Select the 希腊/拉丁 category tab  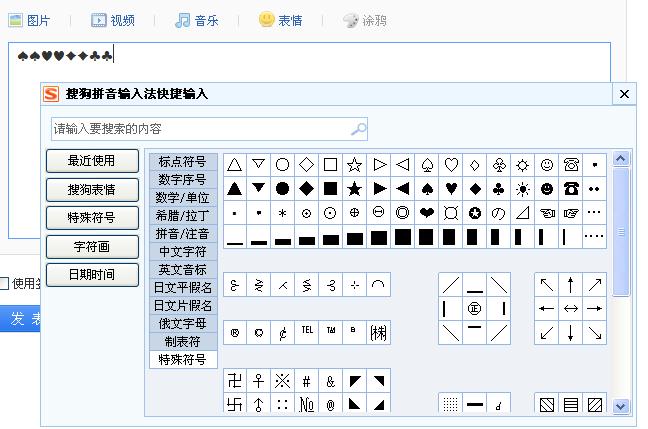(183, 216)
